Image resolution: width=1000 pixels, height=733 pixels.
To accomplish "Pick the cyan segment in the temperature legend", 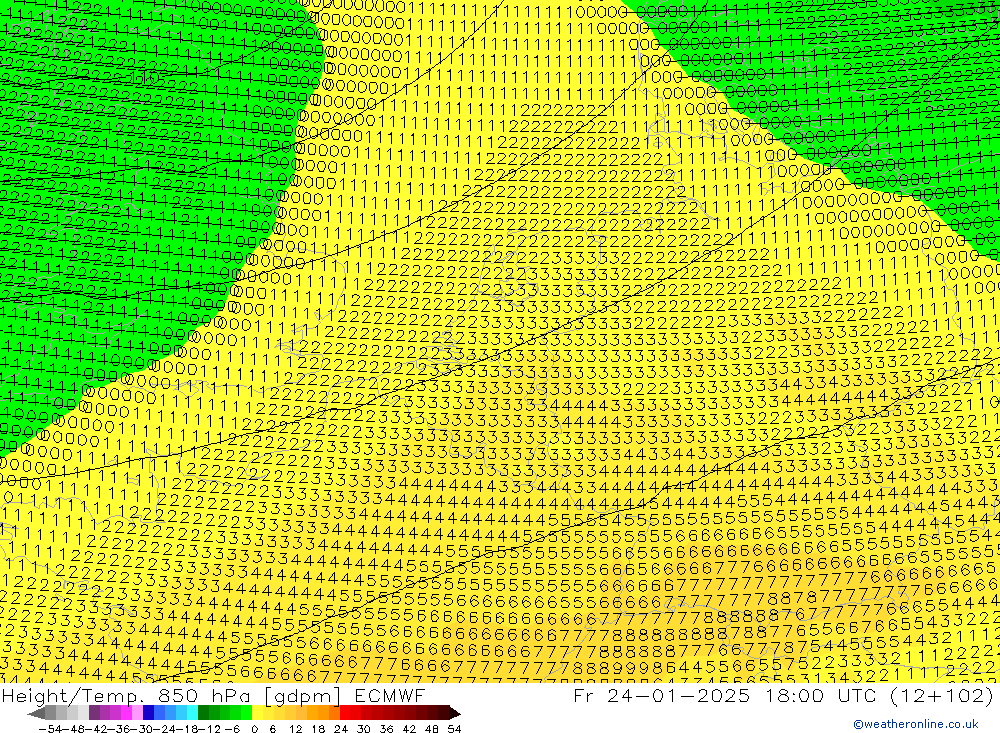I will 192,713.
